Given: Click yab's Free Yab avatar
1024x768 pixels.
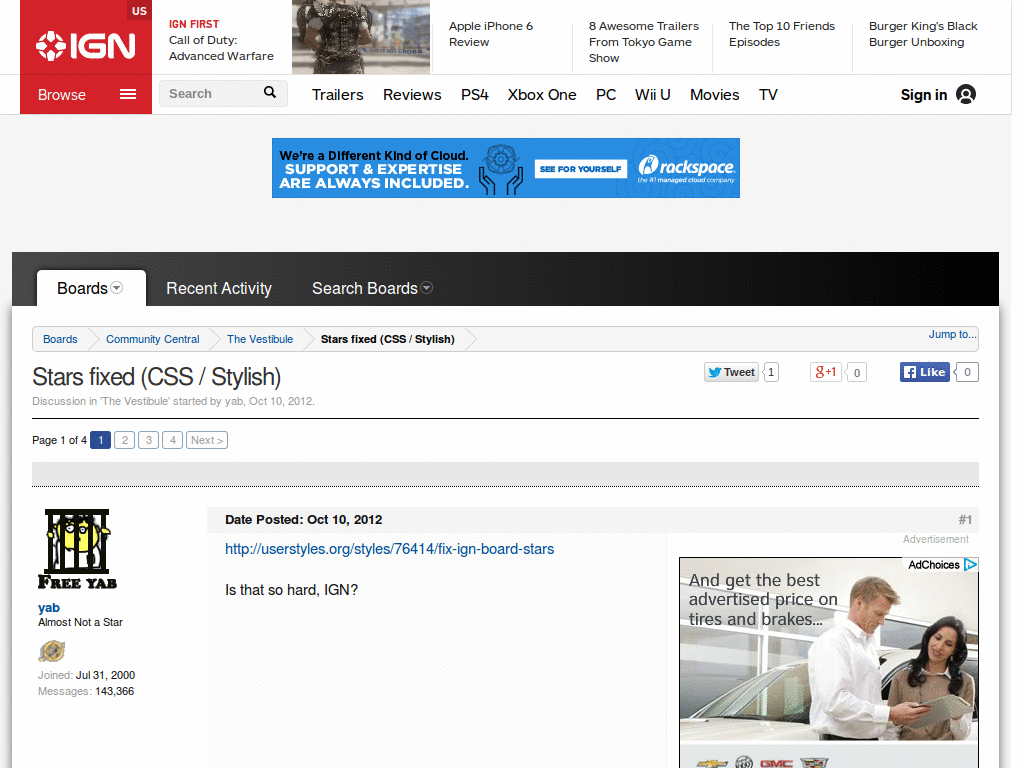Looking at the screenshot, I should point(78,549).
